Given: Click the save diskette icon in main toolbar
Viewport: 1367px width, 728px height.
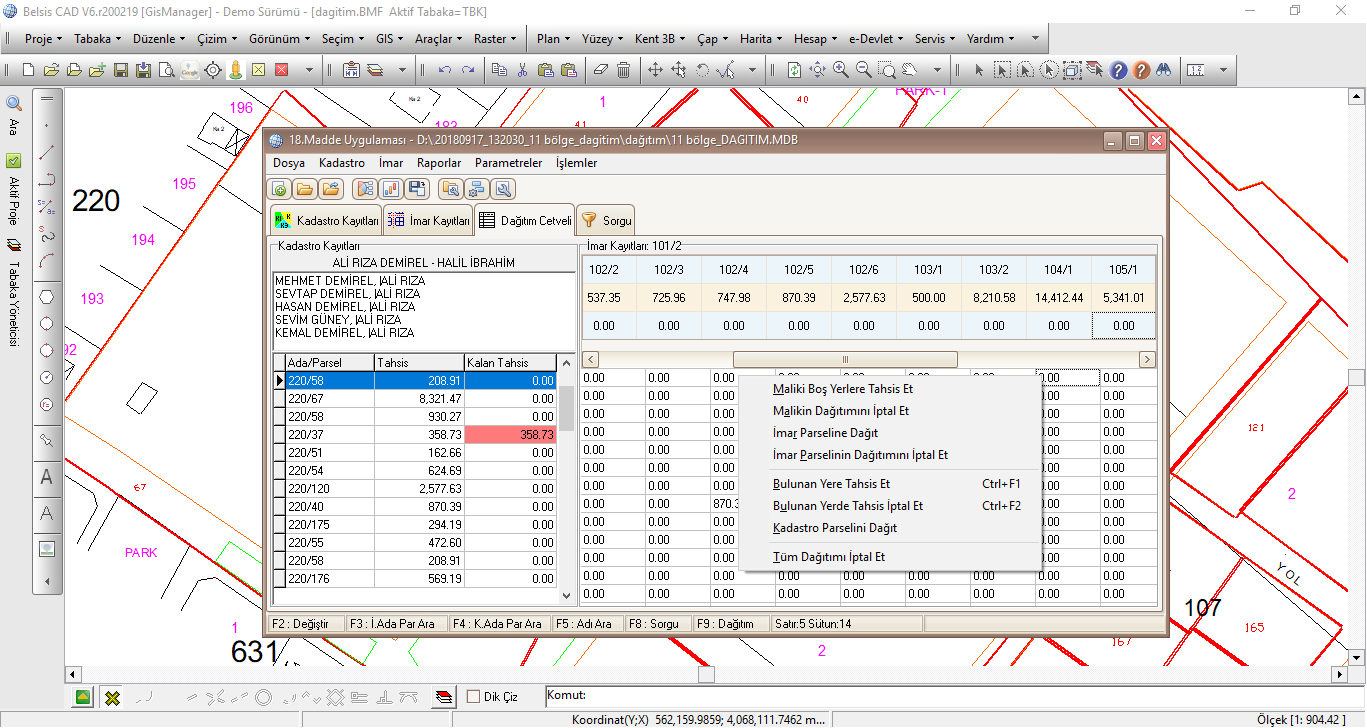Looking at the screenshot, I should (120, 70).
